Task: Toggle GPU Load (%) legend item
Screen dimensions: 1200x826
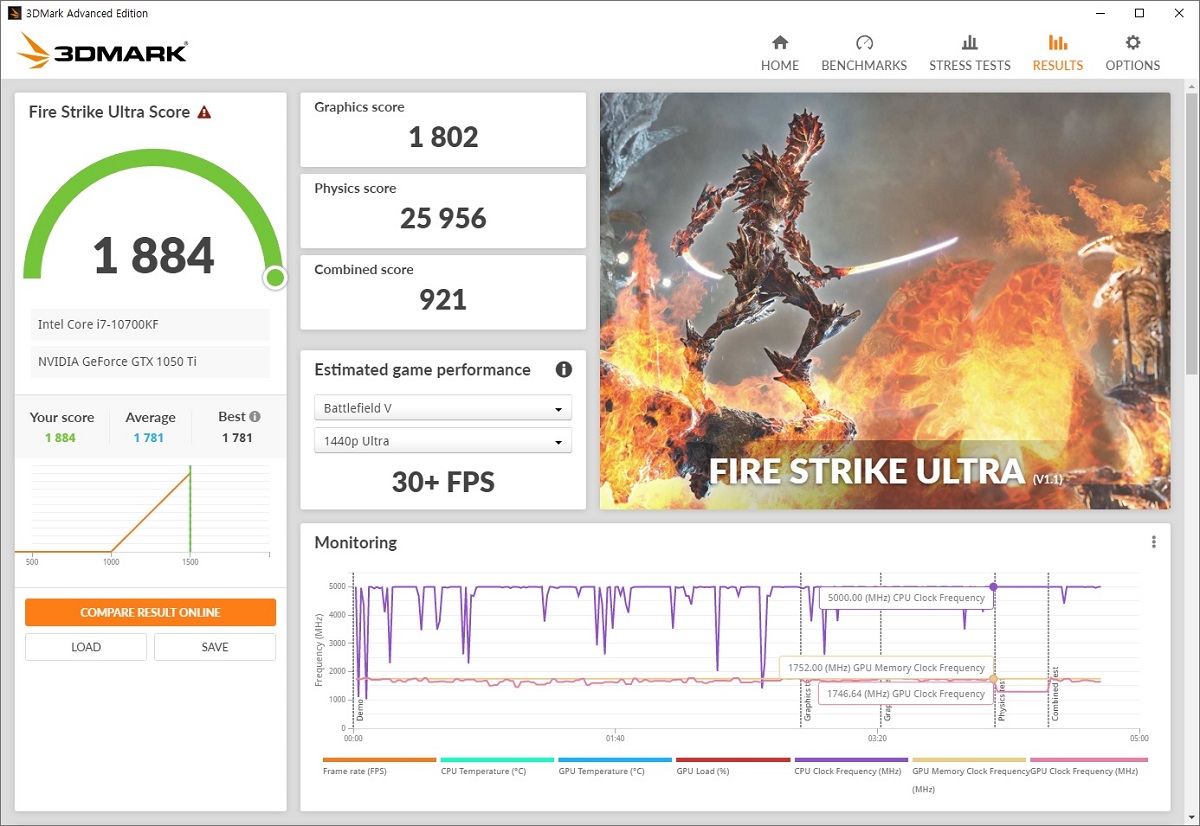Action: pyautogui.click(x=733, y=766)
